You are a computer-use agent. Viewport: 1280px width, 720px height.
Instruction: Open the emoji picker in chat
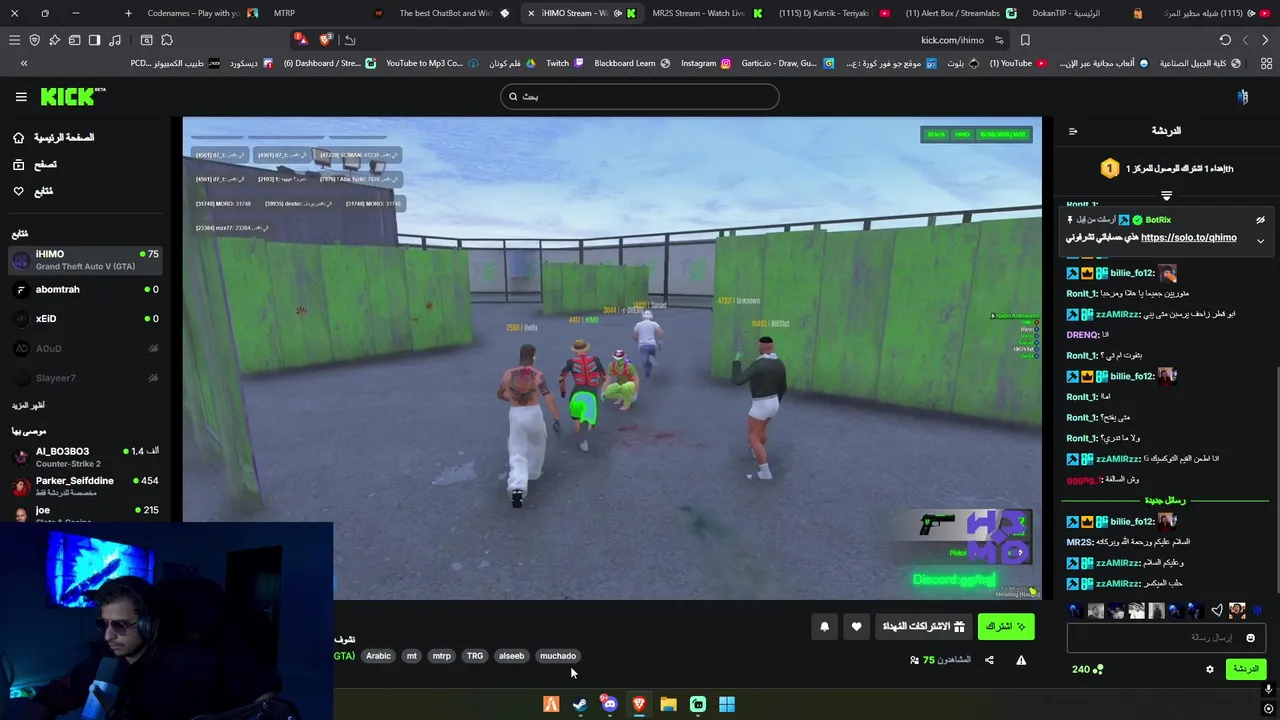pos(1250,638)
